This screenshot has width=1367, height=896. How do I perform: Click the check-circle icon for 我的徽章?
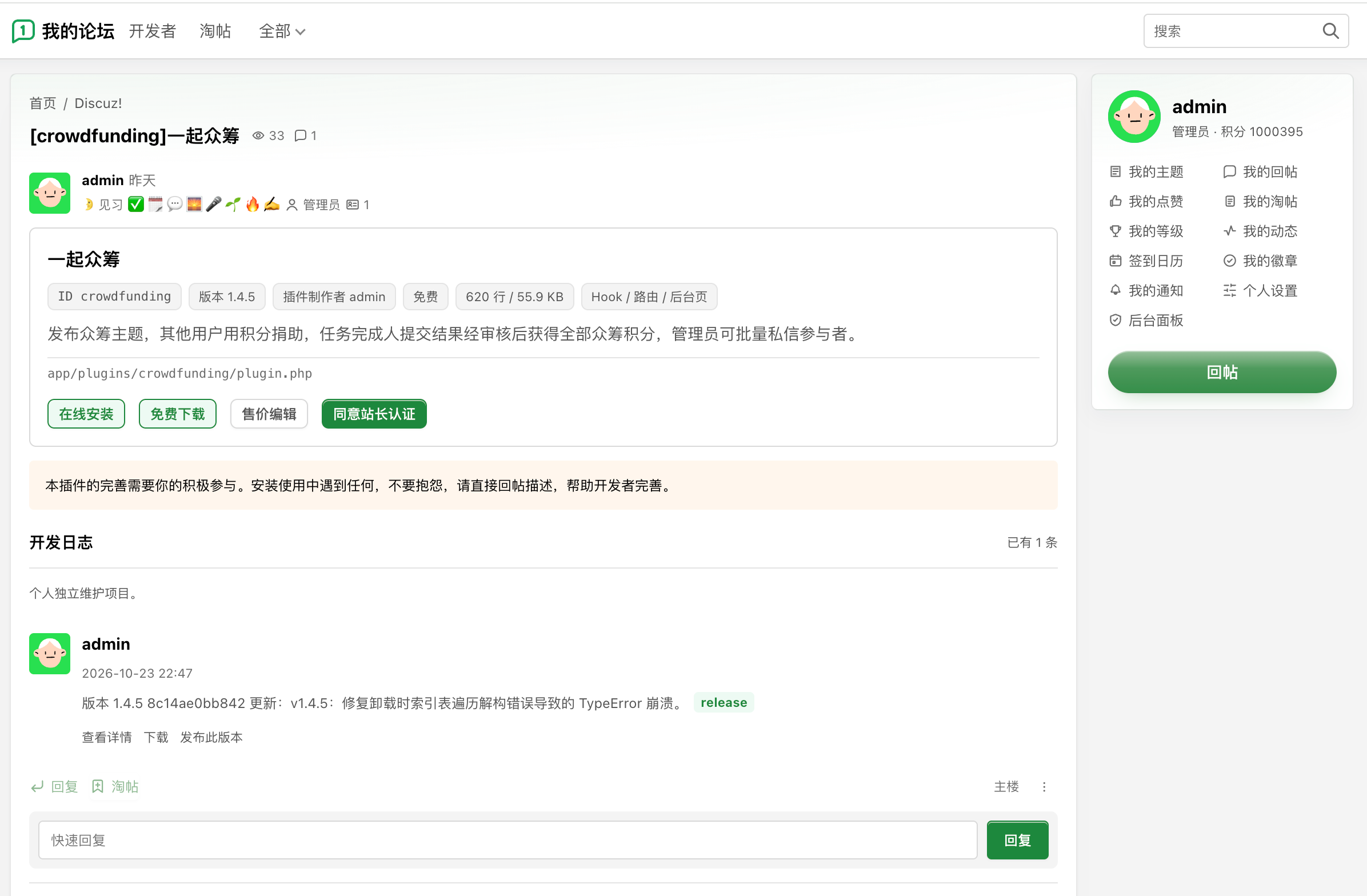pyautogui.click(x=1230, y=261)
